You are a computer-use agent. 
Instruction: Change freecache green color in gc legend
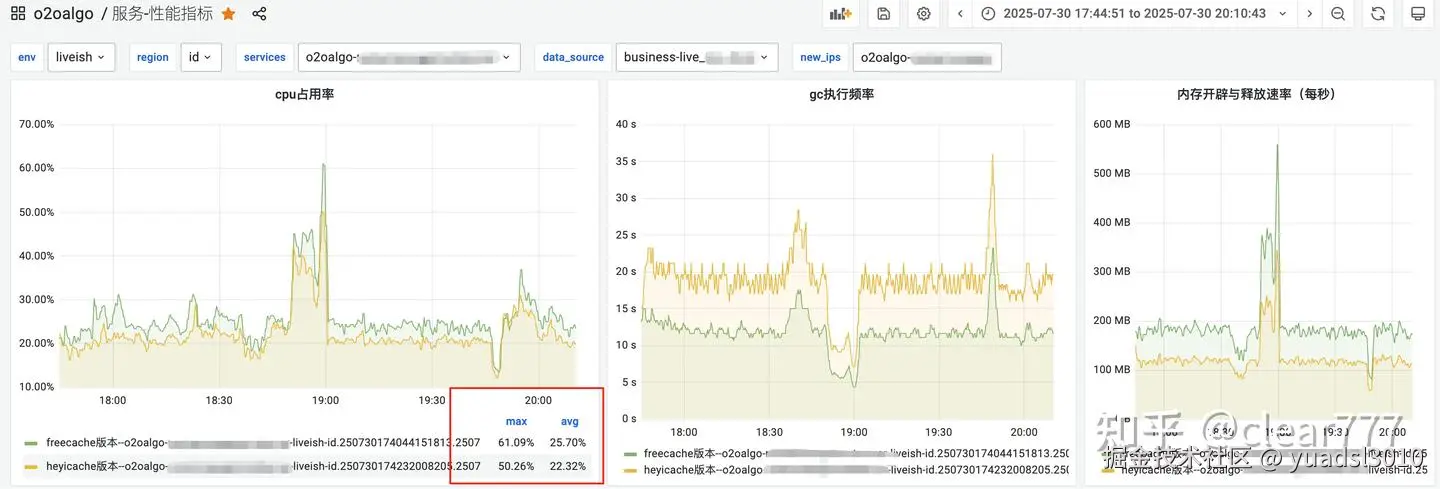tap(630, 453)
